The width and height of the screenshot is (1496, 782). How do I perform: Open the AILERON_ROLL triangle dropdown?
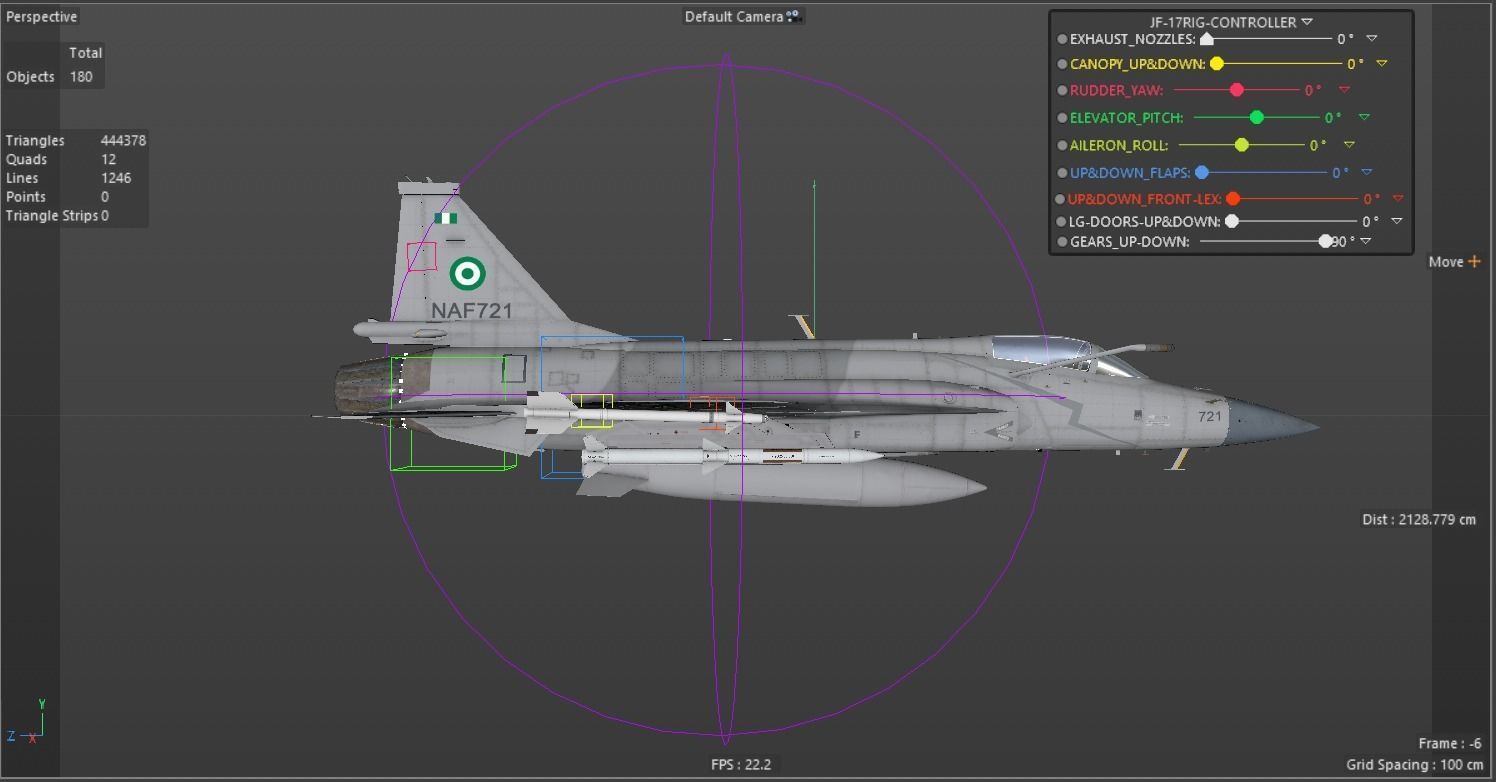(1349, 146)
